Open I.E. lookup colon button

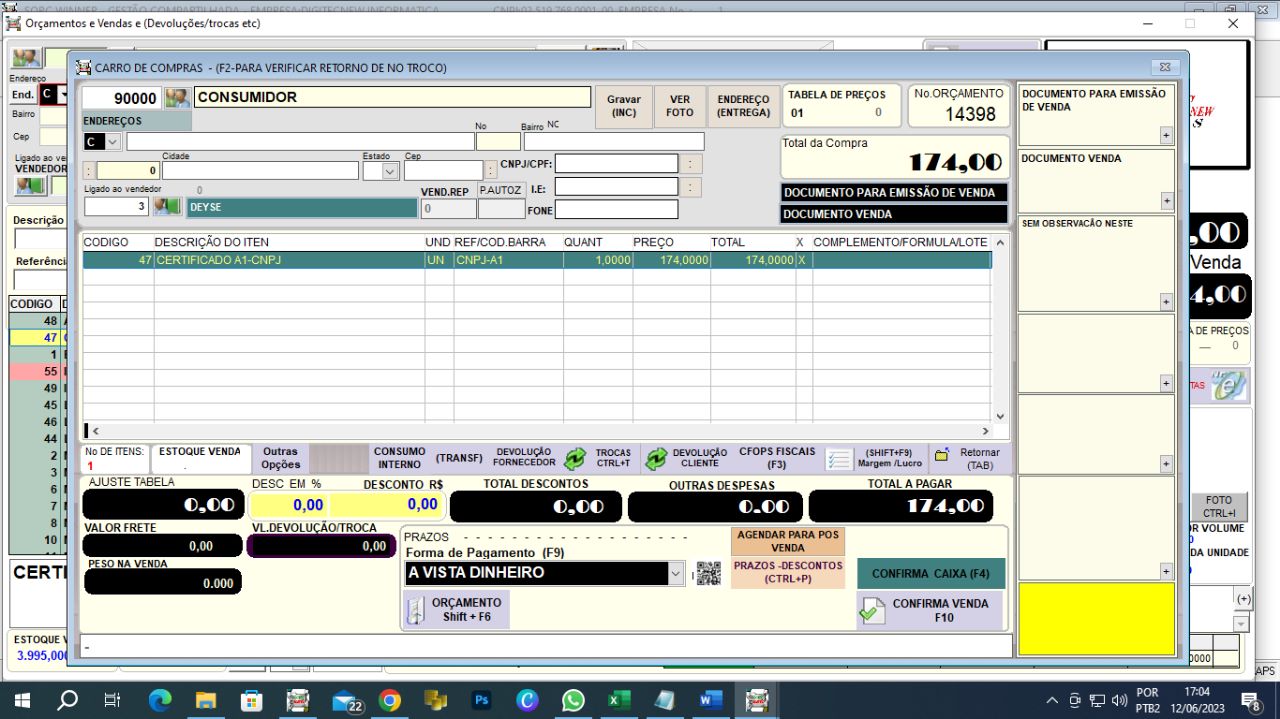pos(692,186)
